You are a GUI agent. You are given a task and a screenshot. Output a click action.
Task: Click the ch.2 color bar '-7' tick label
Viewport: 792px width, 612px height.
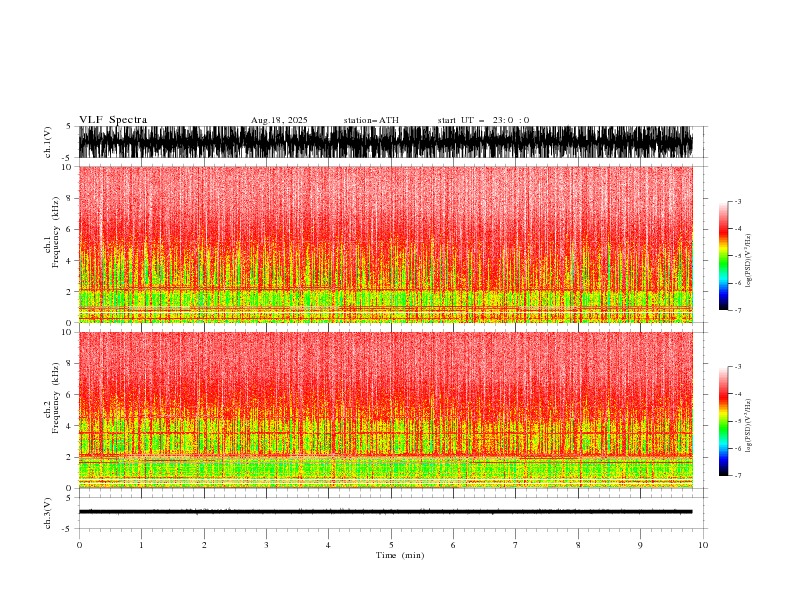(737, 475)
